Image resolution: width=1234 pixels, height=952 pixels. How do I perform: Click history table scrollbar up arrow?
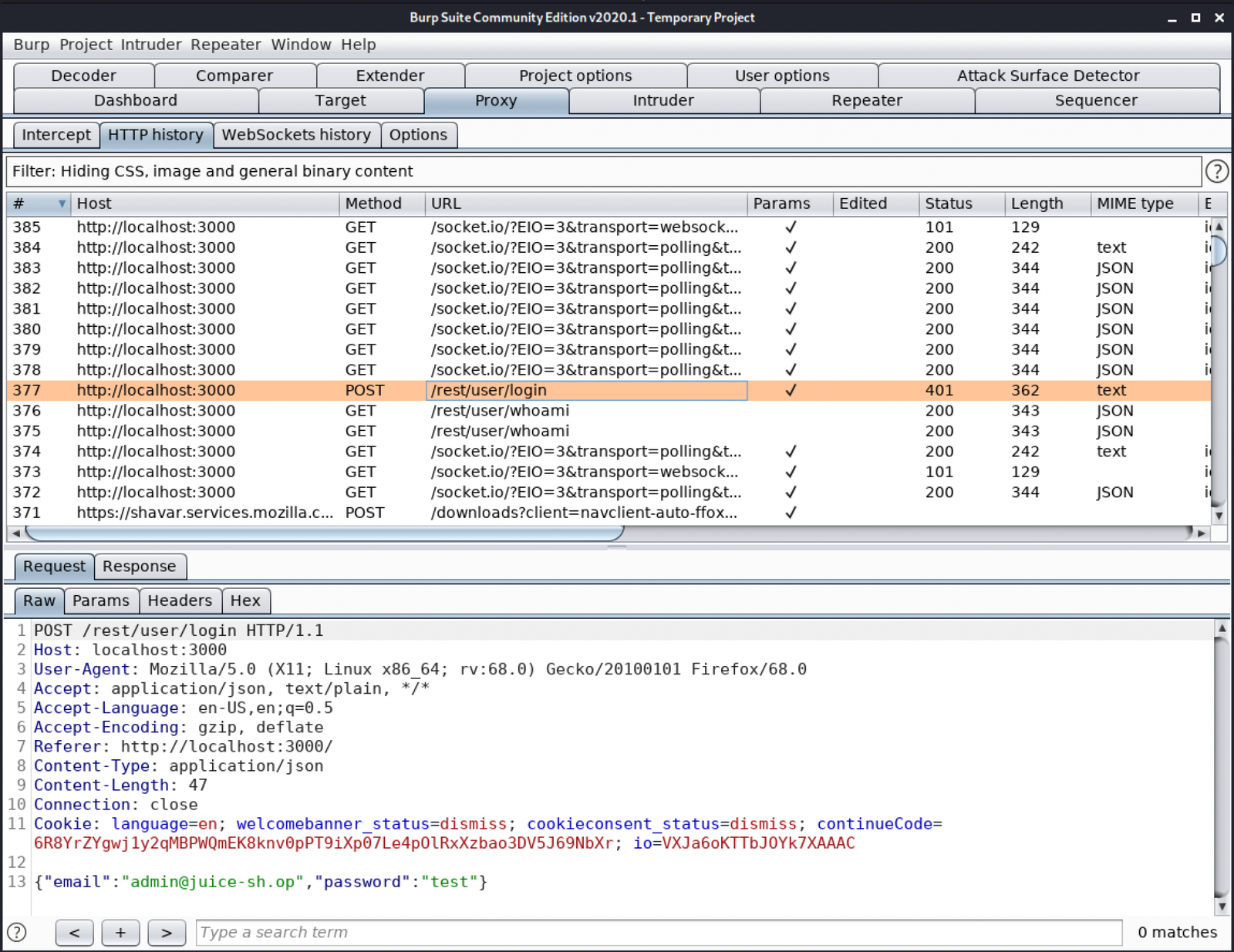pos(1219,227)
